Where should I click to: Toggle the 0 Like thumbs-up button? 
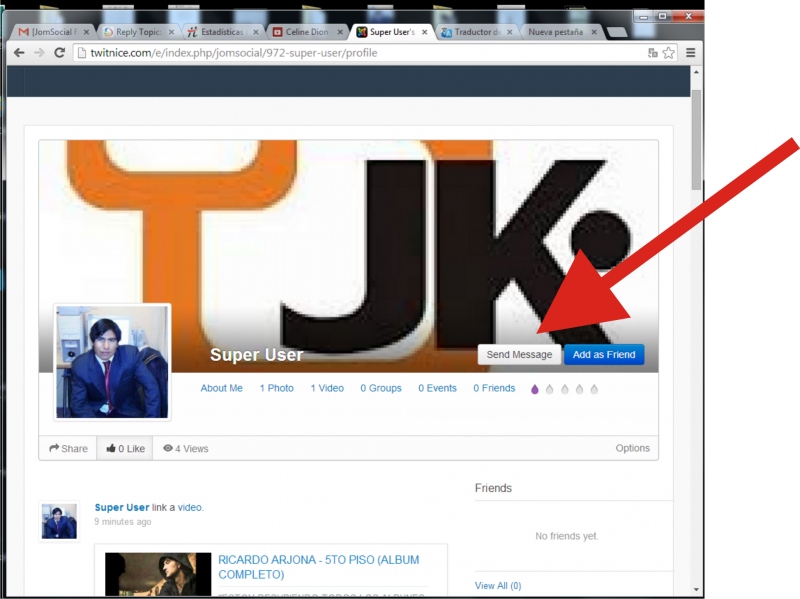click(x=125, y=449)
